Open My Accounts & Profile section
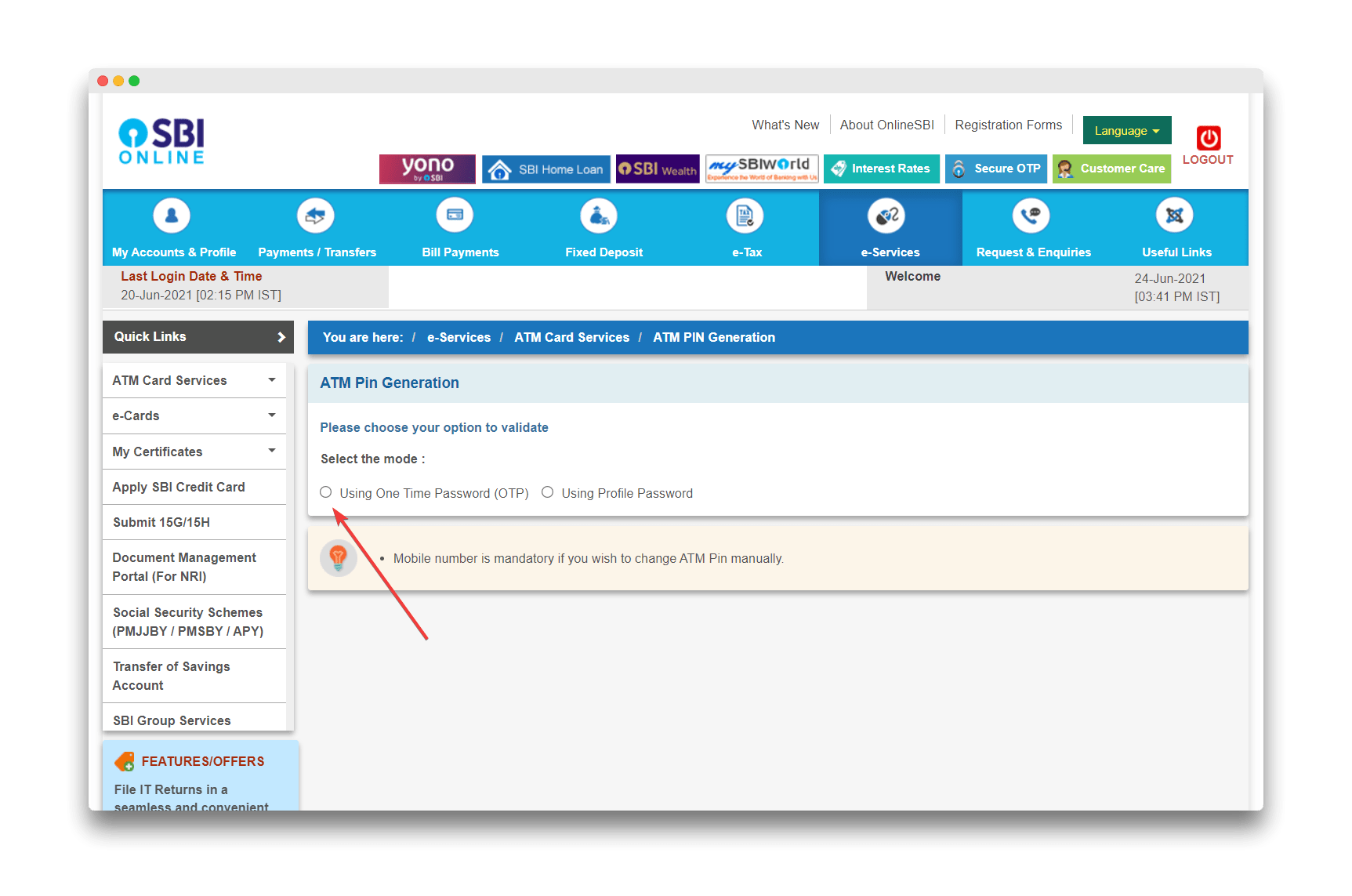Image resolution: width=1352 pixels, height=896 pixels. tap(173, 227)
